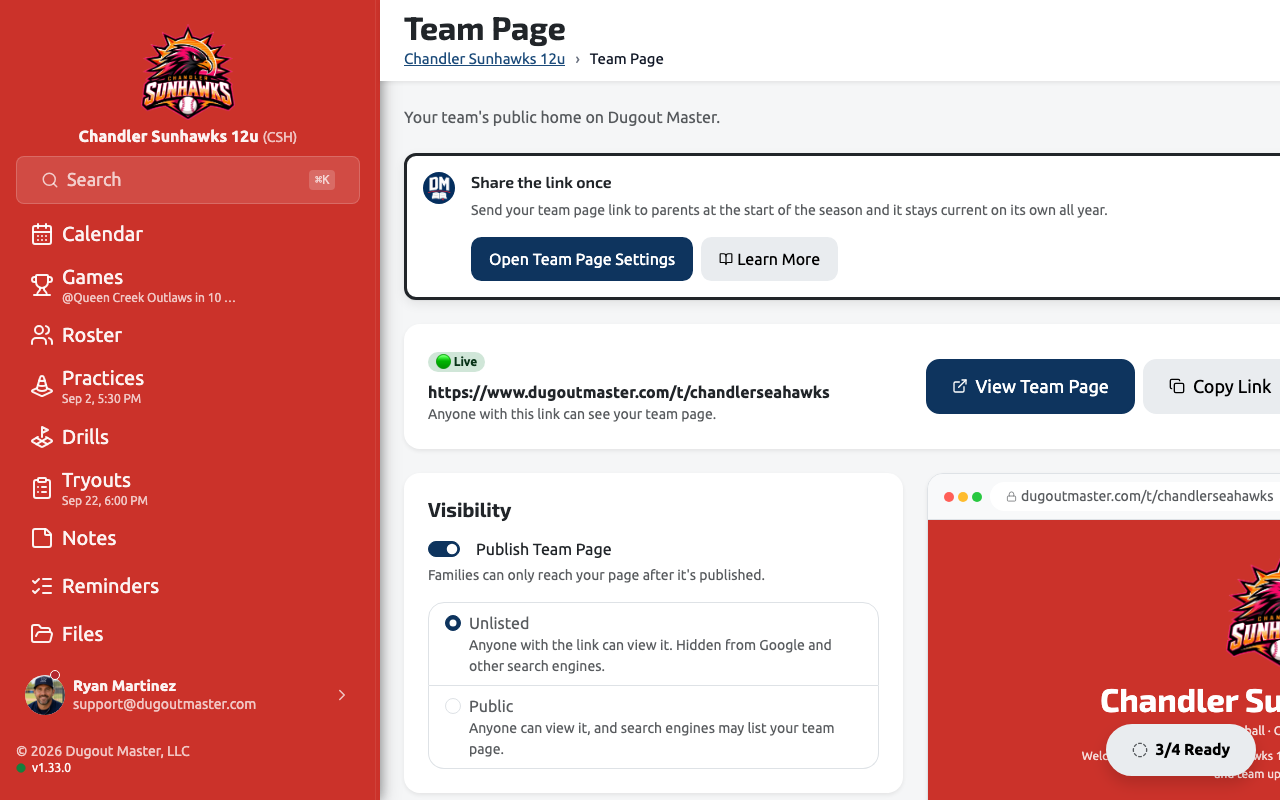This screenshot has height=800, width=1280.
Task: Click the lock icon in preview address bar
Action: click(x=1011, y=496)
